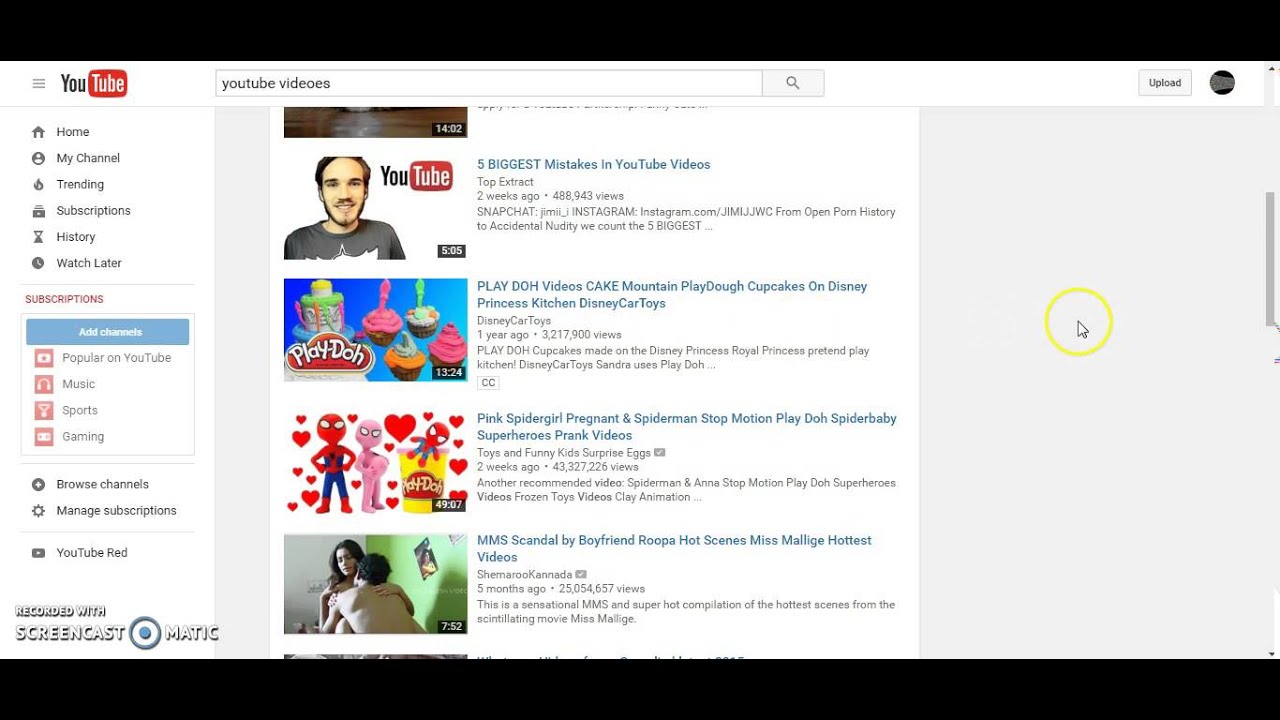Open MMS Scandal by Boyfriend video title
Image resolution: width=1280 pixels, height=720 pixels.
point(674,549)
